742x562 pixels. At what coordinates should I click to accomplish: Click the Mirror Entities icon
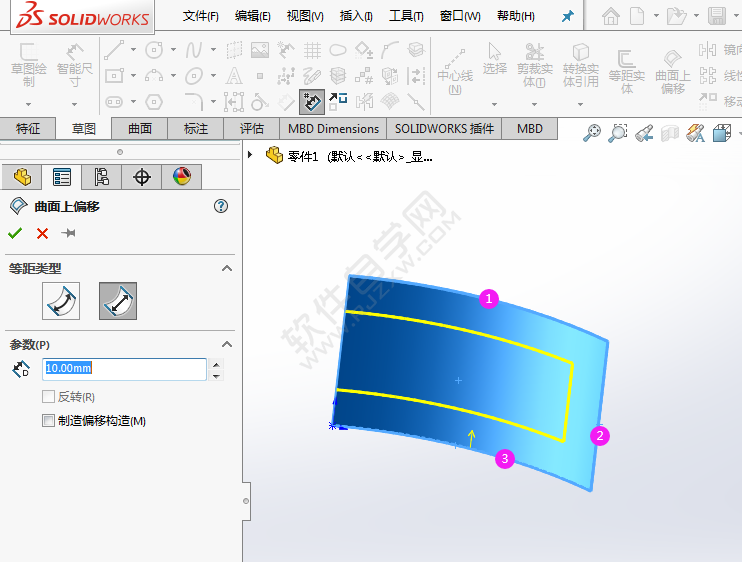point(707,50)
